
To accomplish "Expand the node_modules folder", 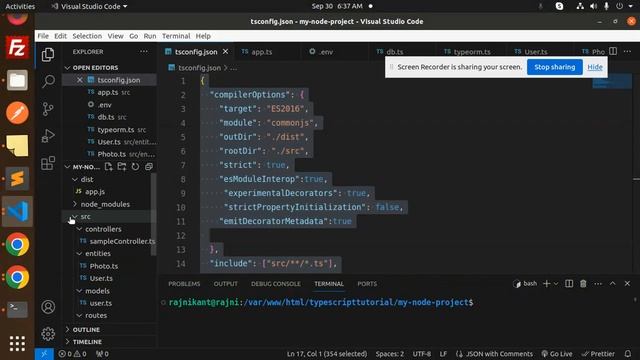I will tap(75, 204).
